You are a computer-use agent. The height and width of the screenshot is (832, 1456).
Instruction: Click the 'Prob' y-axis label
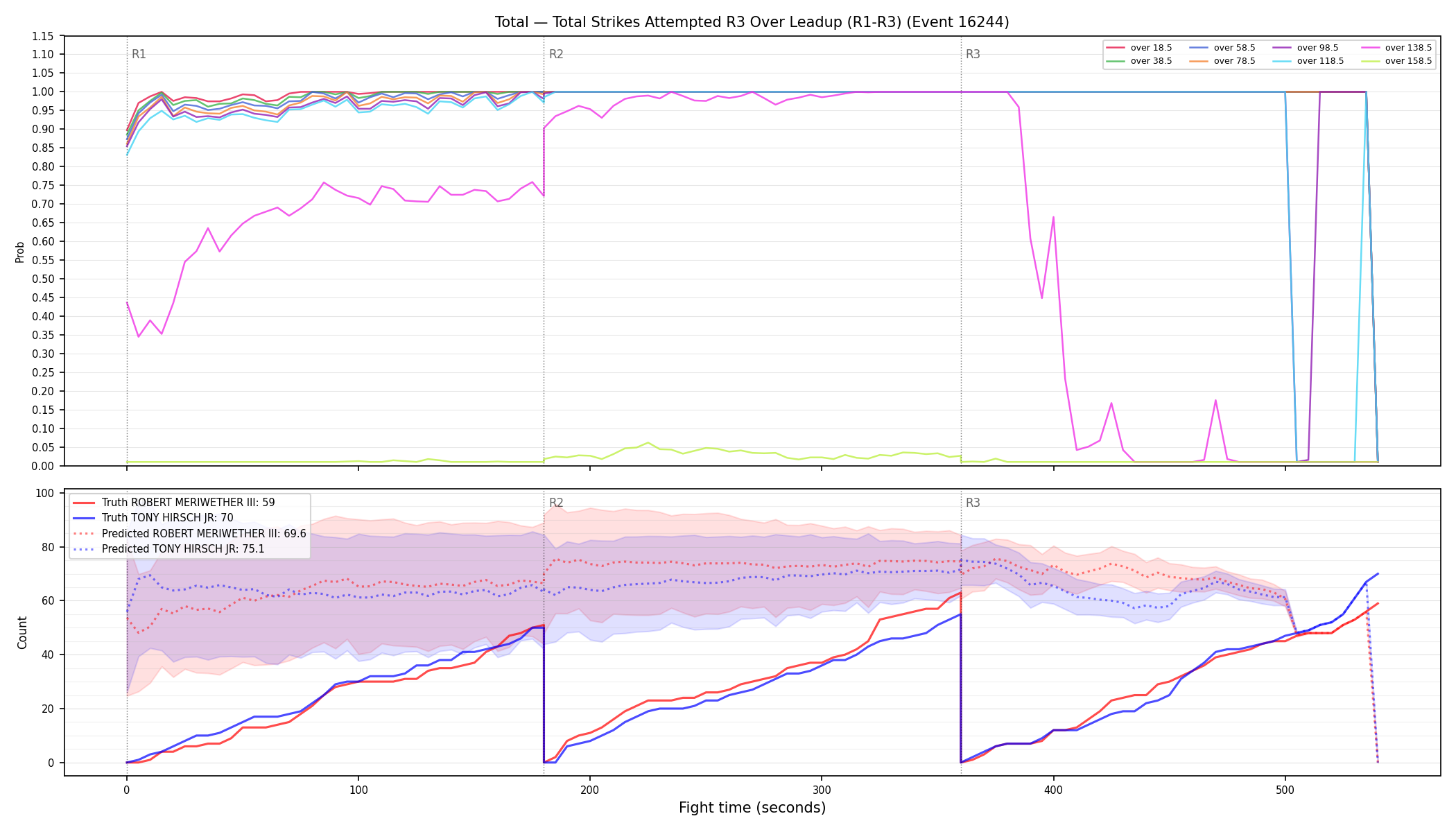pos(20,252)
